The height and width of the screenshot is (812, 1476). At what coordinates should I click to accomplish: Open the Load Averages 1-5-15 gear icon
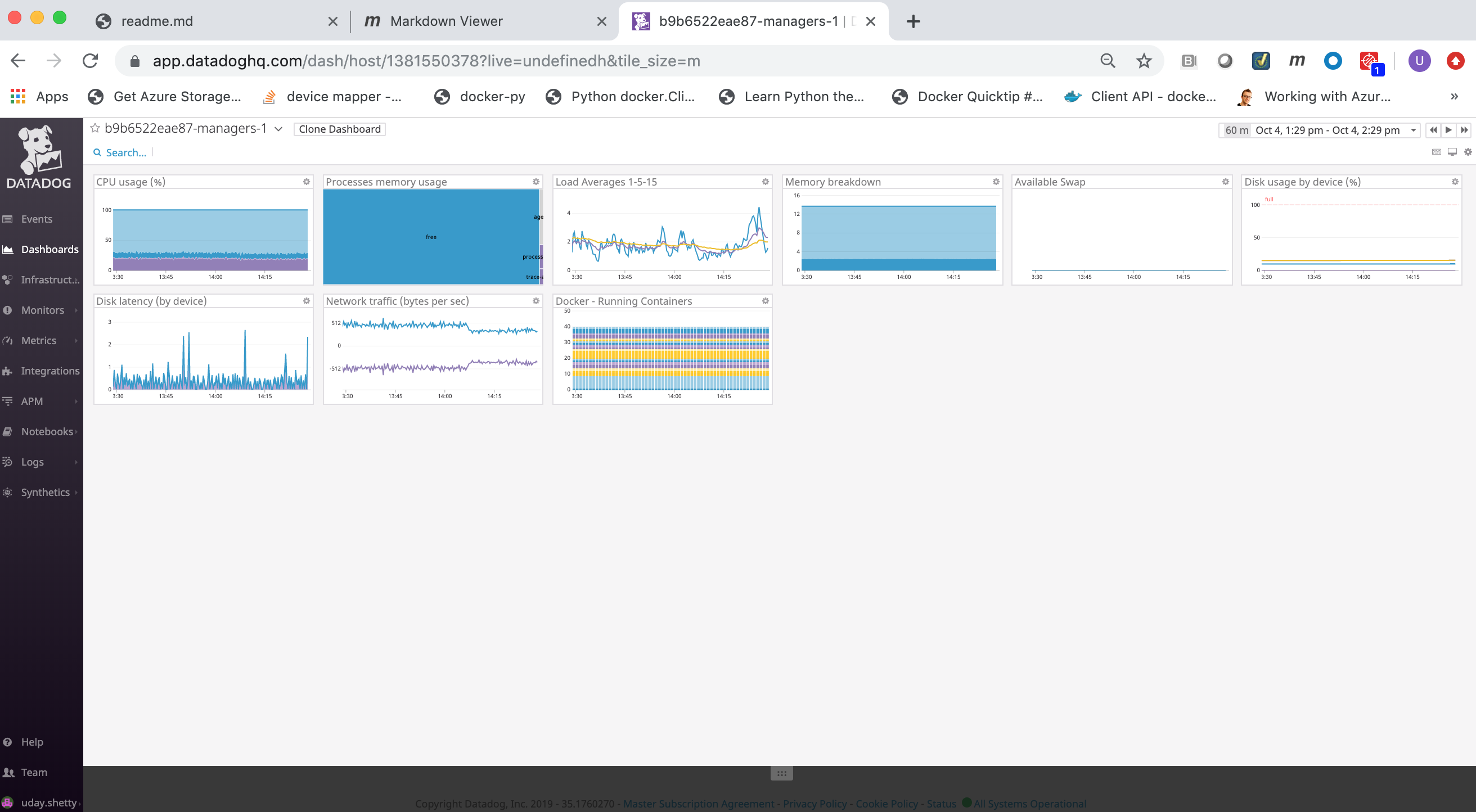765,182
